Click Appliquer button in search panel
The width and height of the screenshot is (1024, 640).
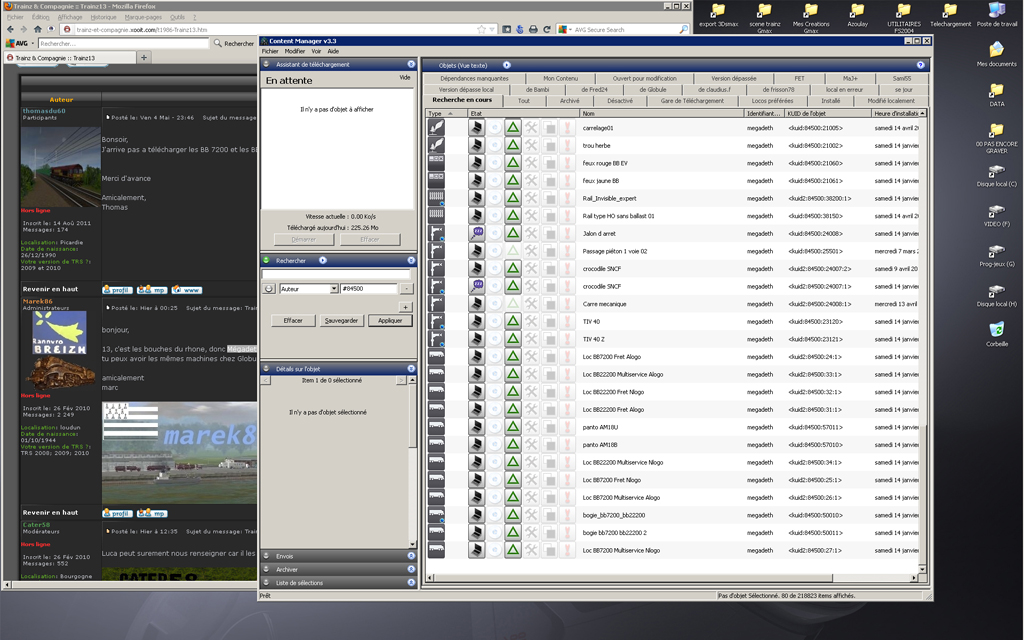click(x=390, y=321)
